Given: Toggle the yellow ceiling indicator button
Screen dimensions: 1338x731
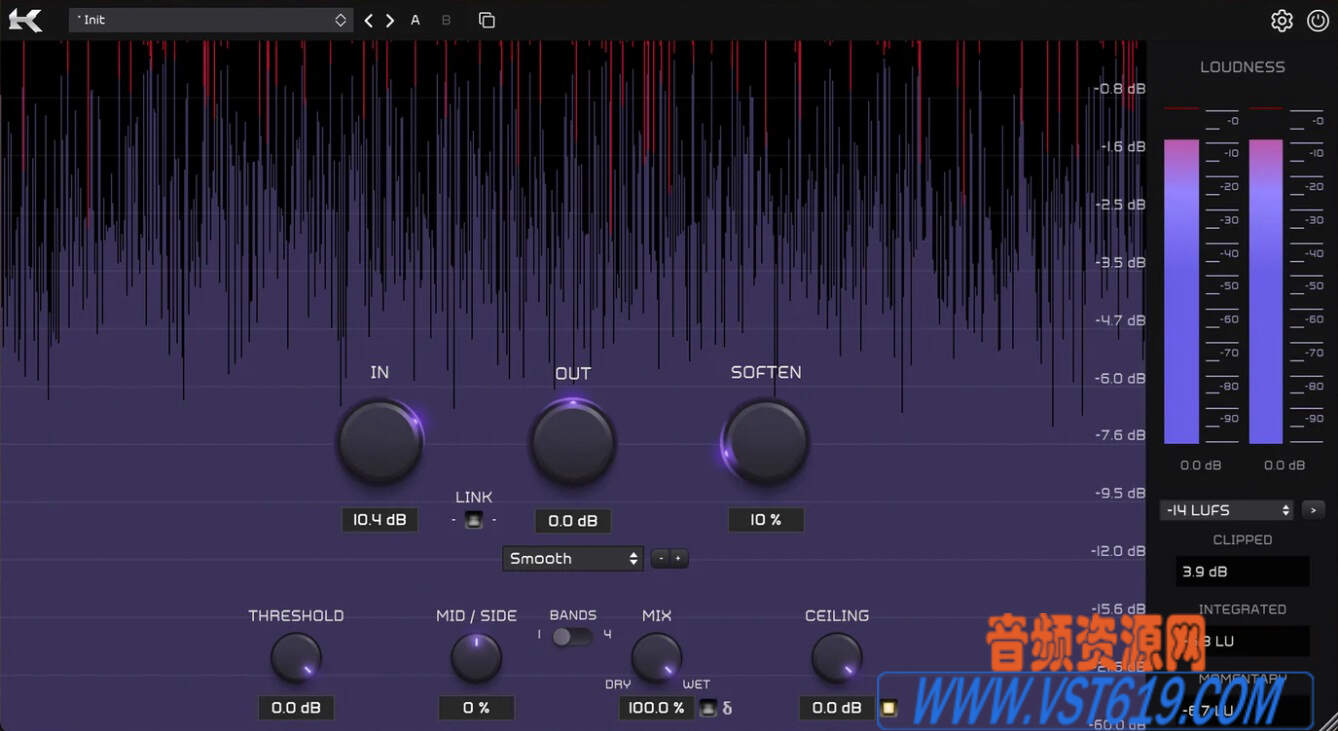Looking at the screenshot, I should click(888, 709).
